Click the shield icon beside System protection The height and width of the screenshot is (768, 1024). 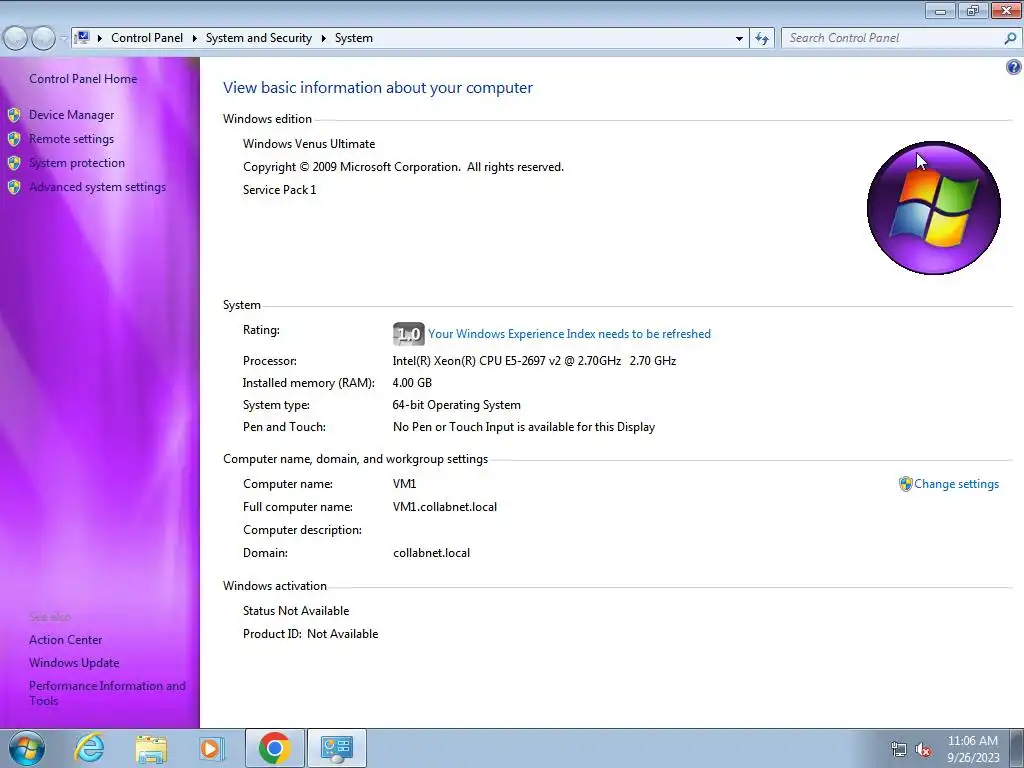(14, 163)
